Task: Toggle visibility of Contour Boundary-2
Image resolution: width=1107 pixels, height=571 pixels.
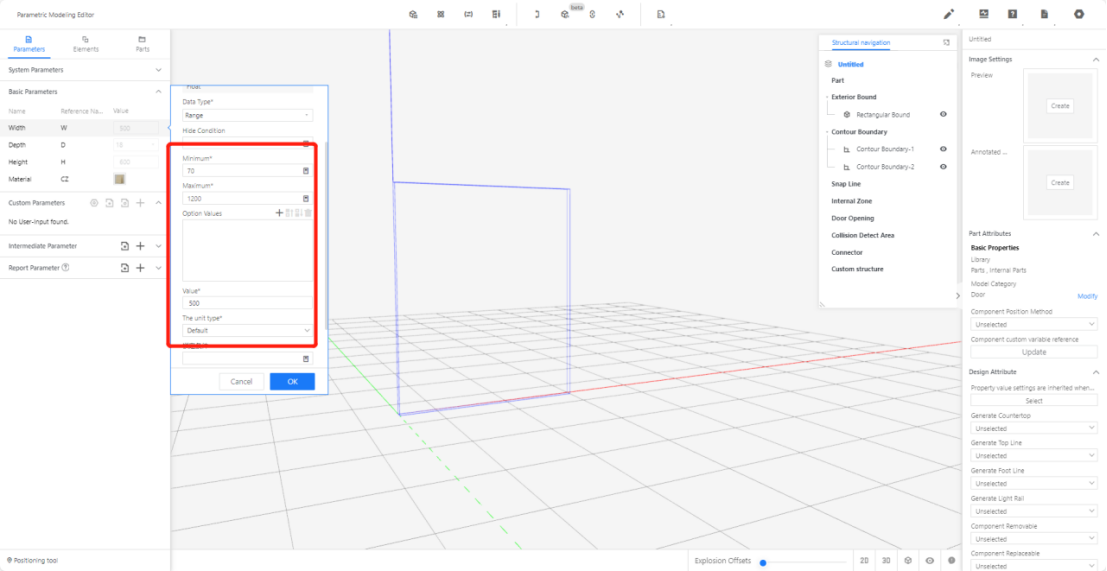Action: [x=943, y=167]
